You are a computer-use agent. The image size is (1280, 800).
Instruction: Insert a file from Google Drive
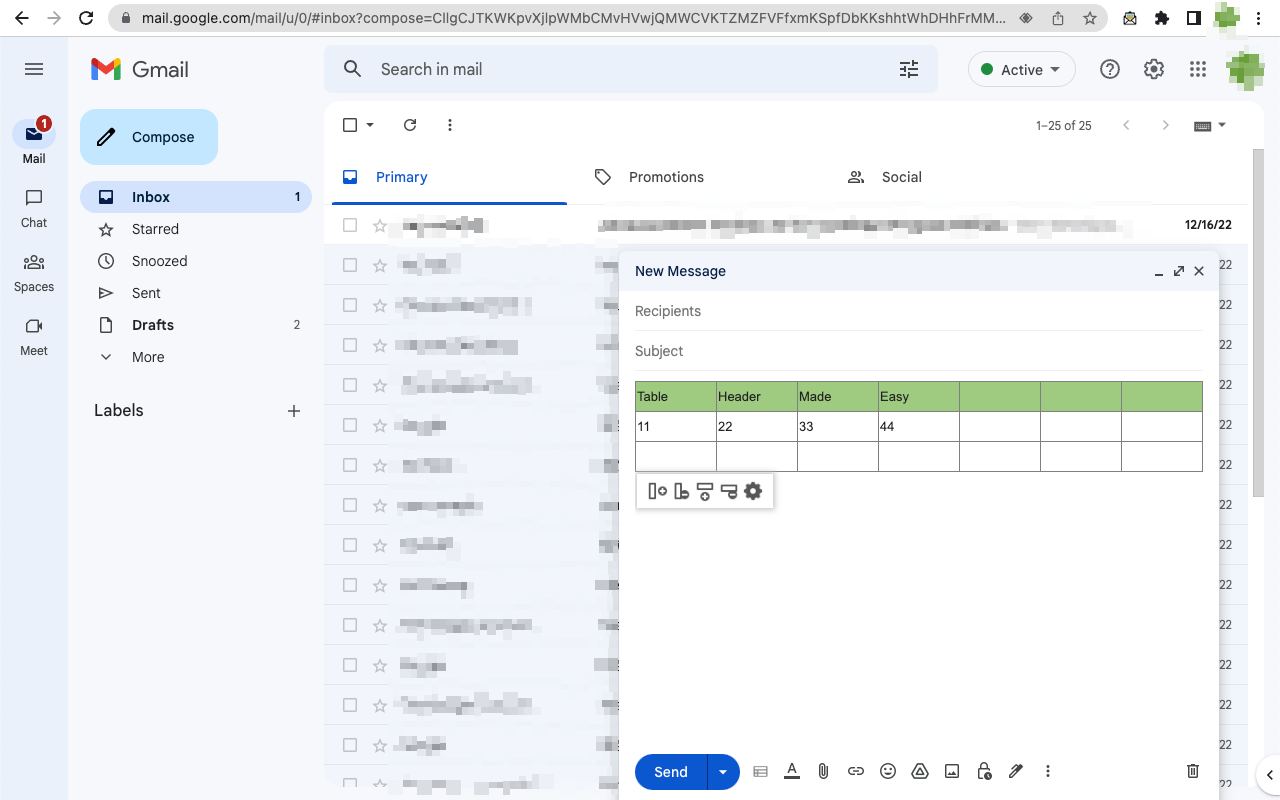click(919, 771)
